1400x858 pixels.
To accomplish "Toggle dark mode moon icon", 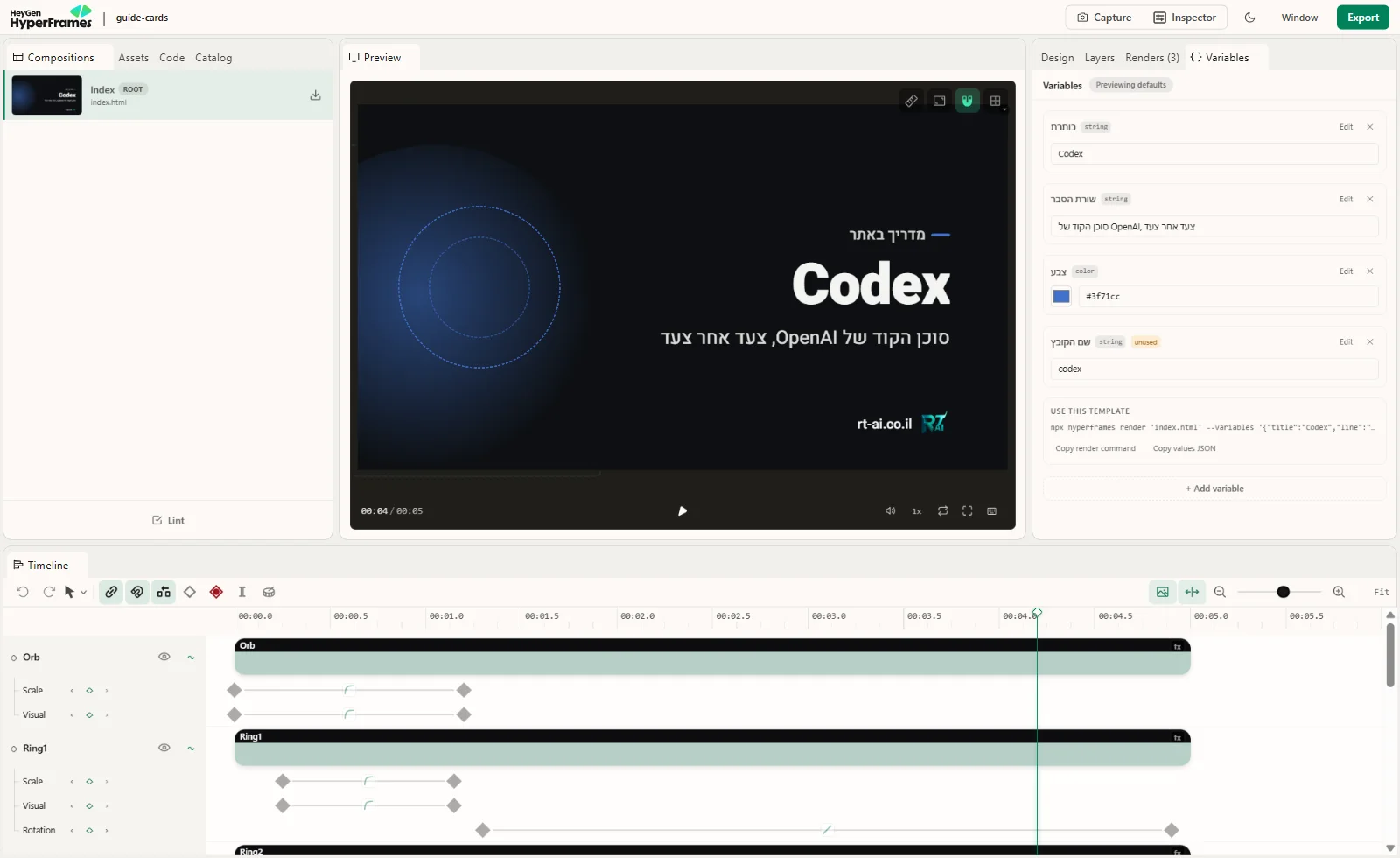I will (1249, 18).
